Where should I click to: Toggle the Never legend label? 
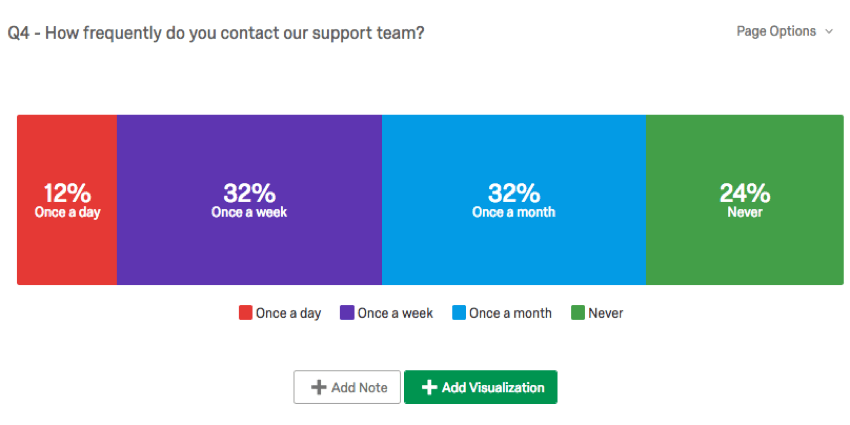[605, 313]
